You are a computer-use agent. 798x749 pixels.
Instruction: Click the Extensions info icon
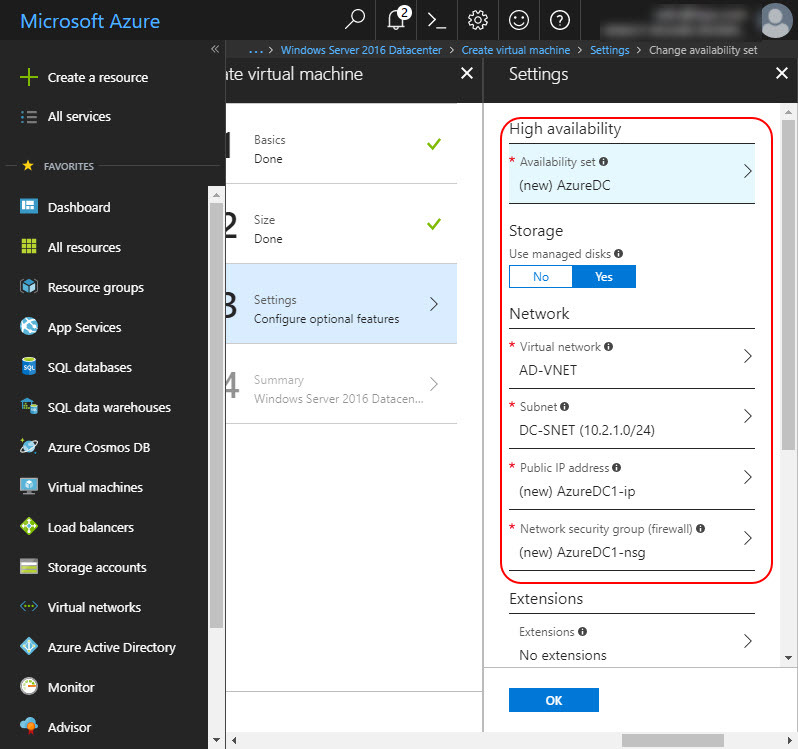pyautogui.click(x=583, y=631)
